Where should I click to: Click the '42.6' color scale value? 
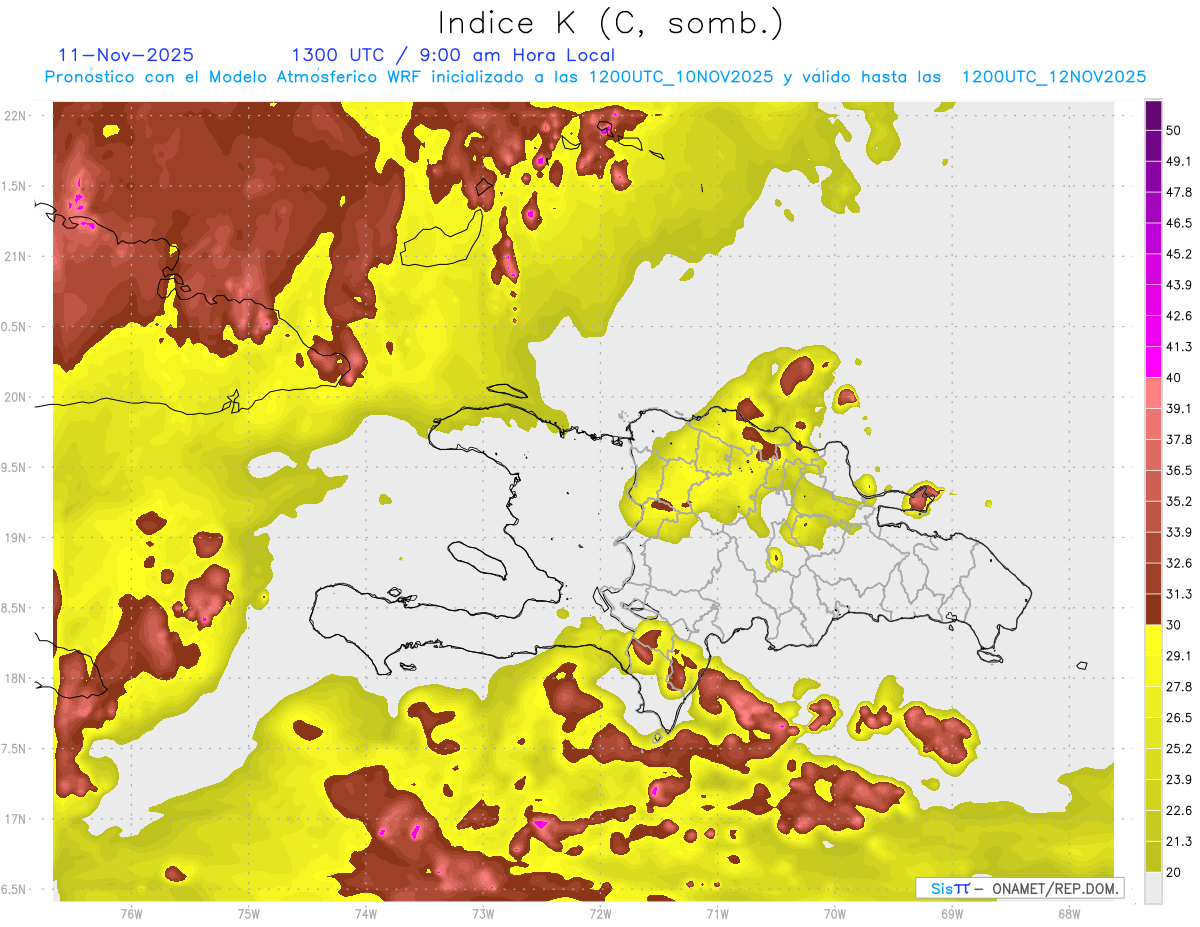click(x=1179, y=316)
